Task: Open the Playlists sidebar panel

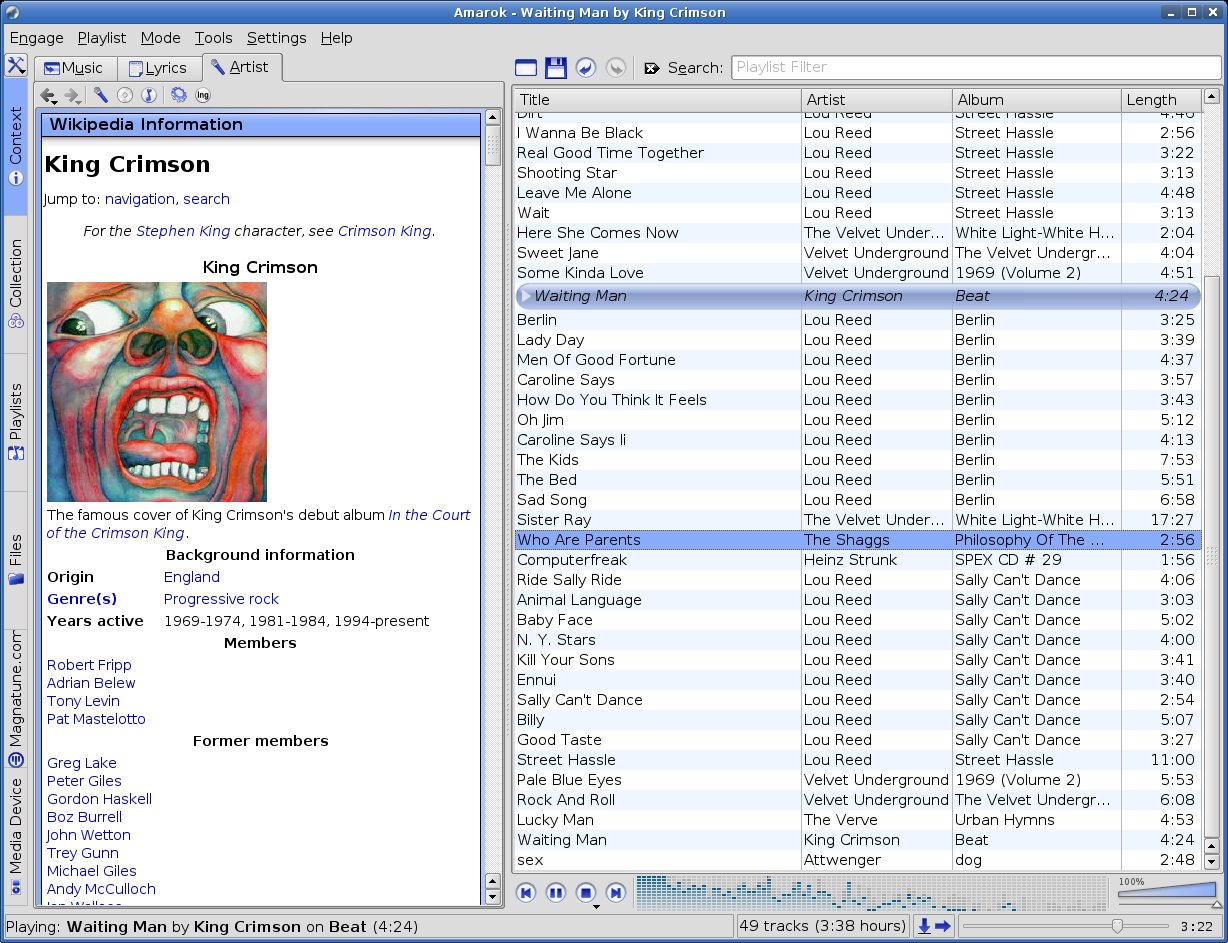Action: pyautogui.click(x=15, y=421)
